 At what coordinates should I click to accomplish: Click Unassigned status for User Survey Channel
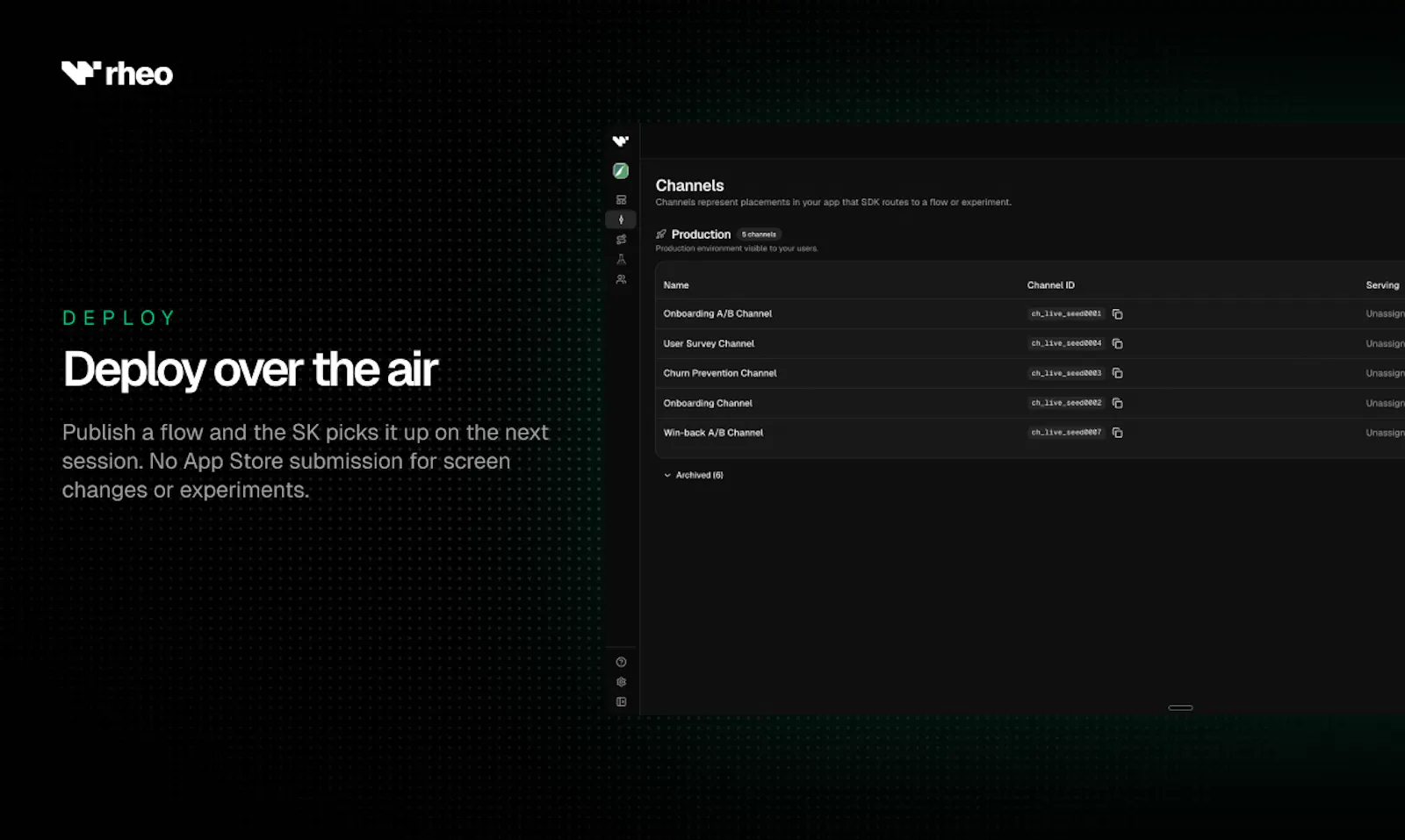point(1386,344)
